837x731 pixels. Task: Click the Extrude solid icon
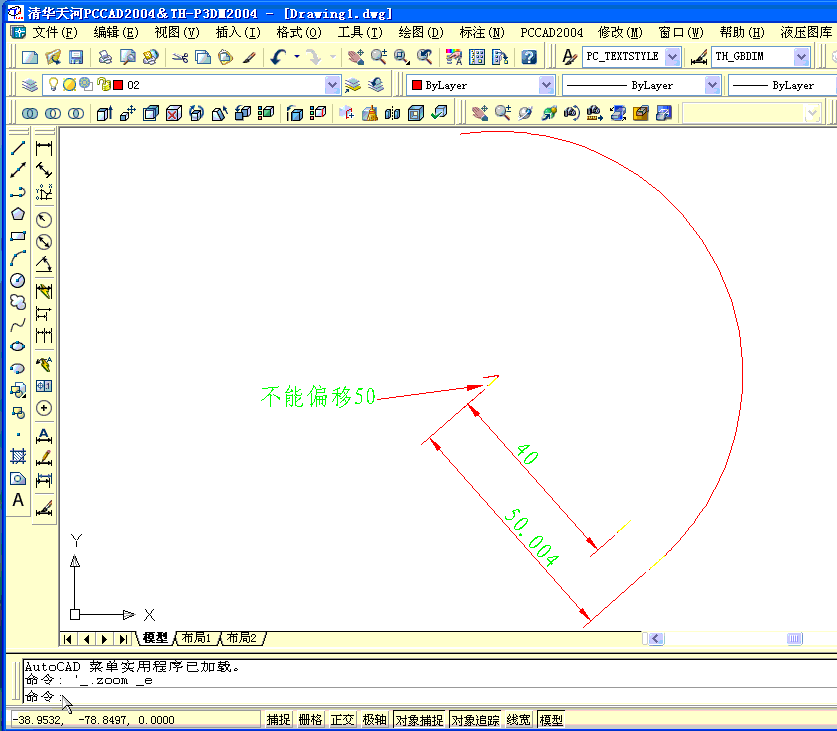click(104, 113)
